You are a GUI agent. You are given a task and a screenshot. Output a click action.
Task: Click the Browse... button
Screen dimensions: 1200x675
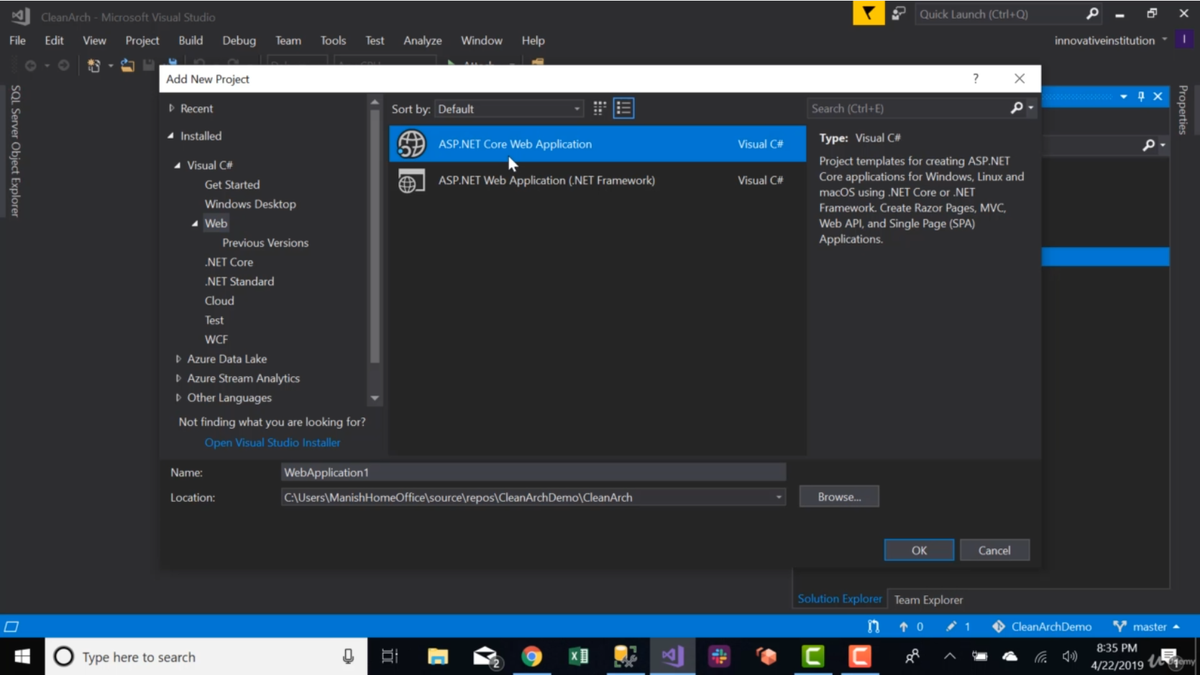tap(839, 497)
